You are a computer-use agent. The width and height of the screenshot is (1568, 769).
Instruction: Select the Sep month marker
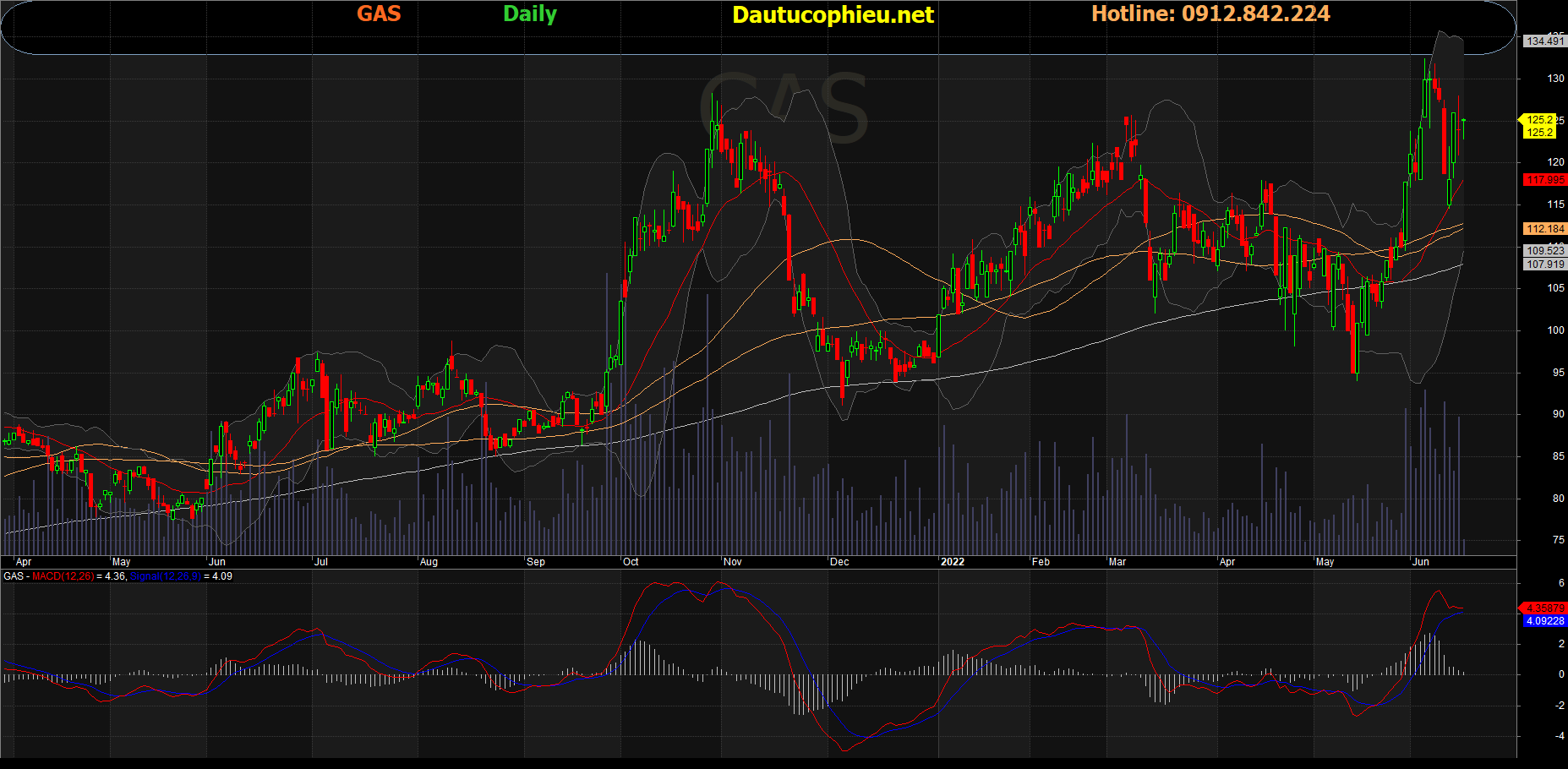[x=535, y=562]
